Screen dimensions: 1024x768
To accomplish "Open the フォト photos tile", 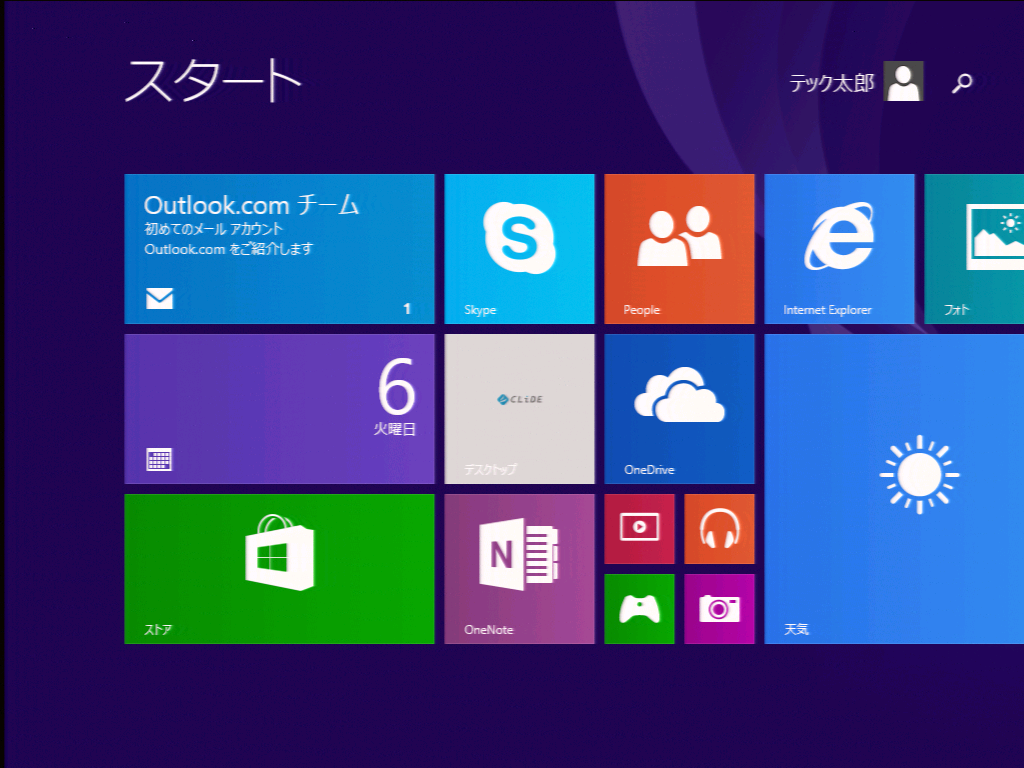I will (974, 249).
